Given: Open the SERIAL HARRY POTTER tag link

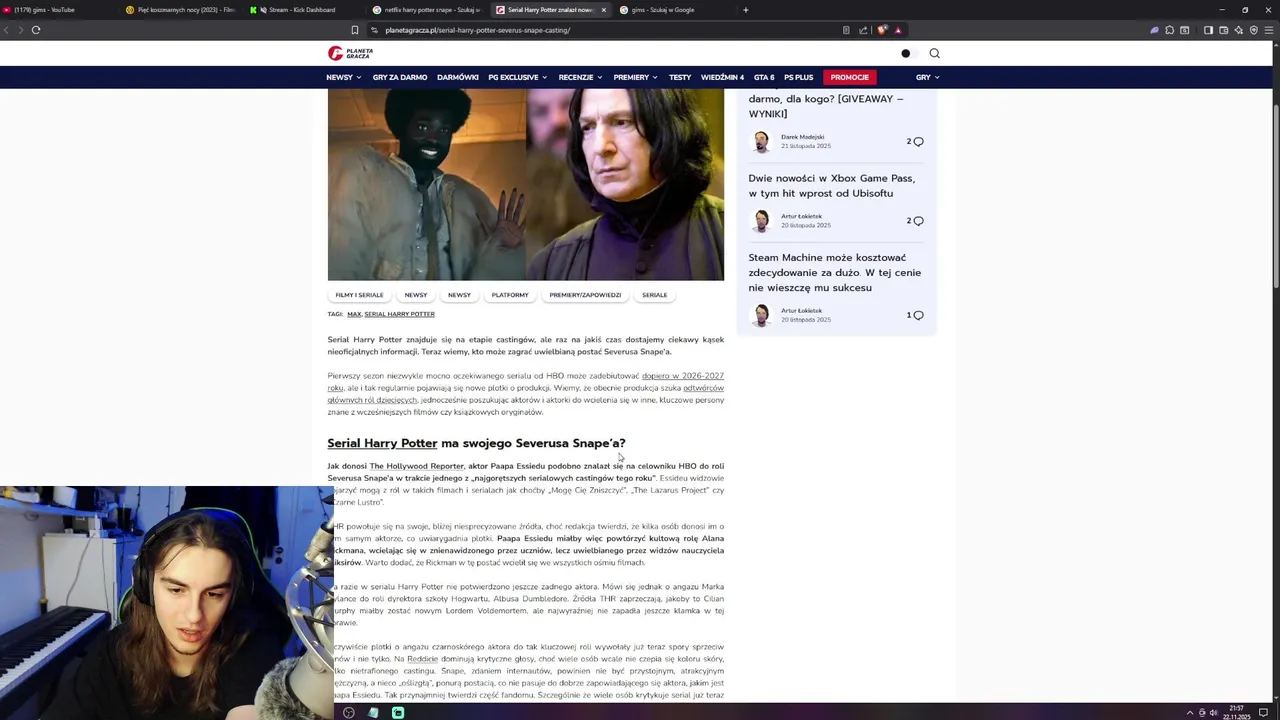Looking at the screenshot, I should click(399, 314).
